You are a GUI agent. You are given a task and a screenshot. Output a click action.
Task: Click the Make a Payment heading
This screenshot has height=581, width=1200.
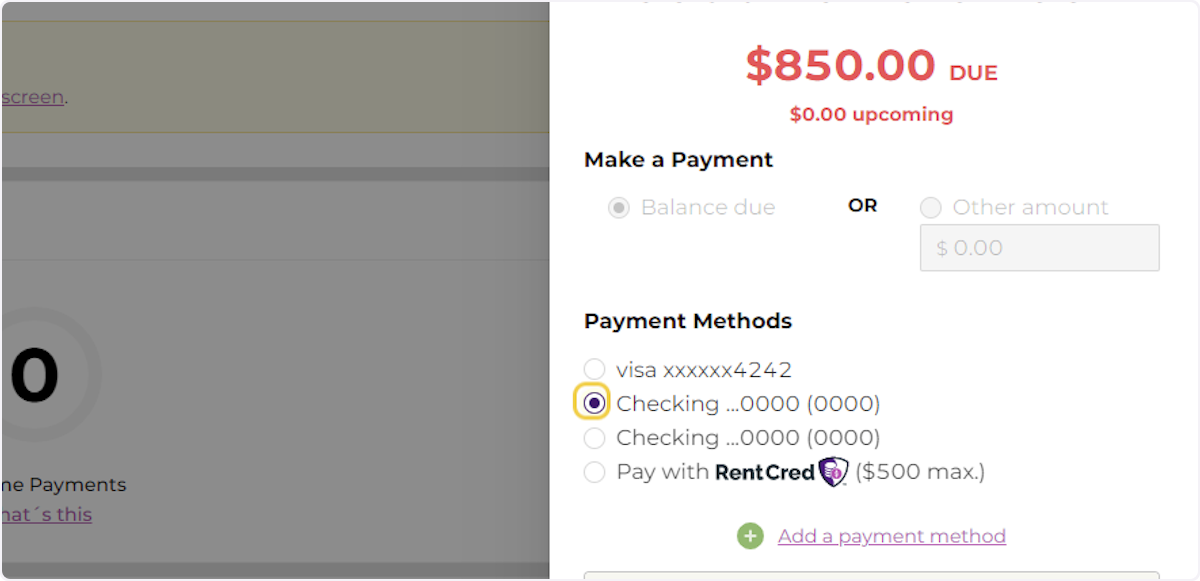click(x=678, y=160)
